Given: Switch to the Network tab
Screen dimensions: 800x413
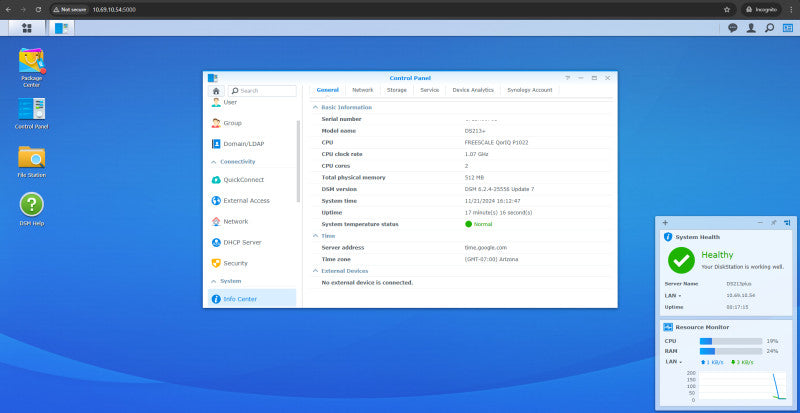Looking at the screenshot, I should [363, 90].
